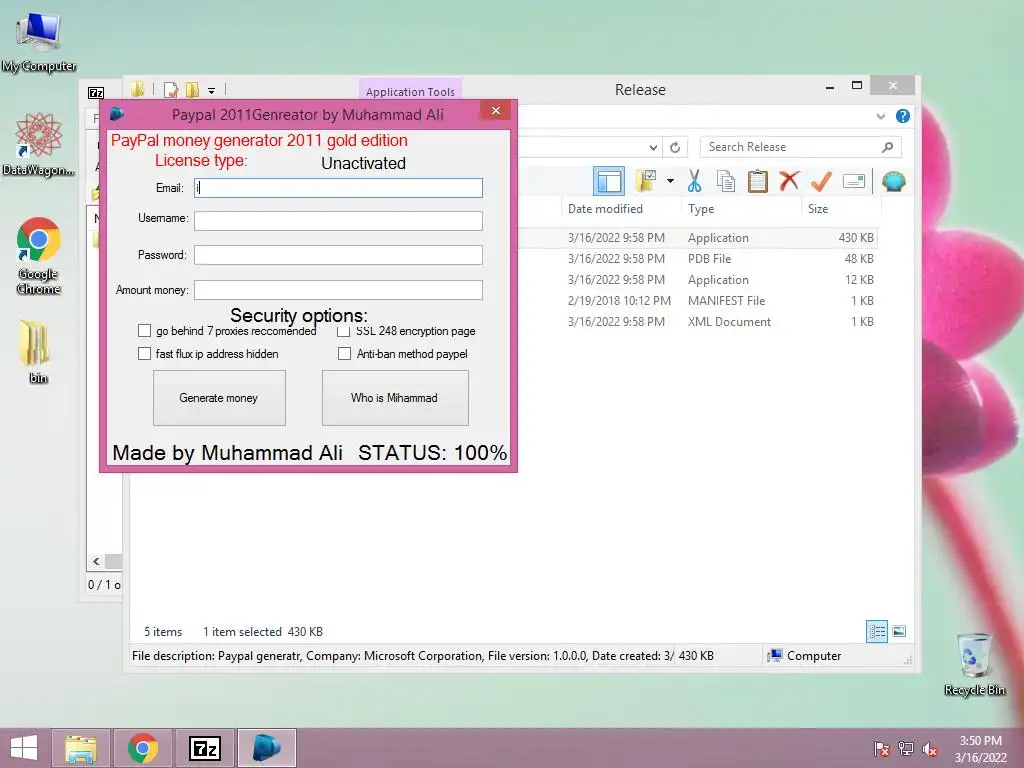Viewport: 1024px width, 768px height.
Task: Click 7z icon of background 7-Zip window
Action: click(x=96, y=93)
